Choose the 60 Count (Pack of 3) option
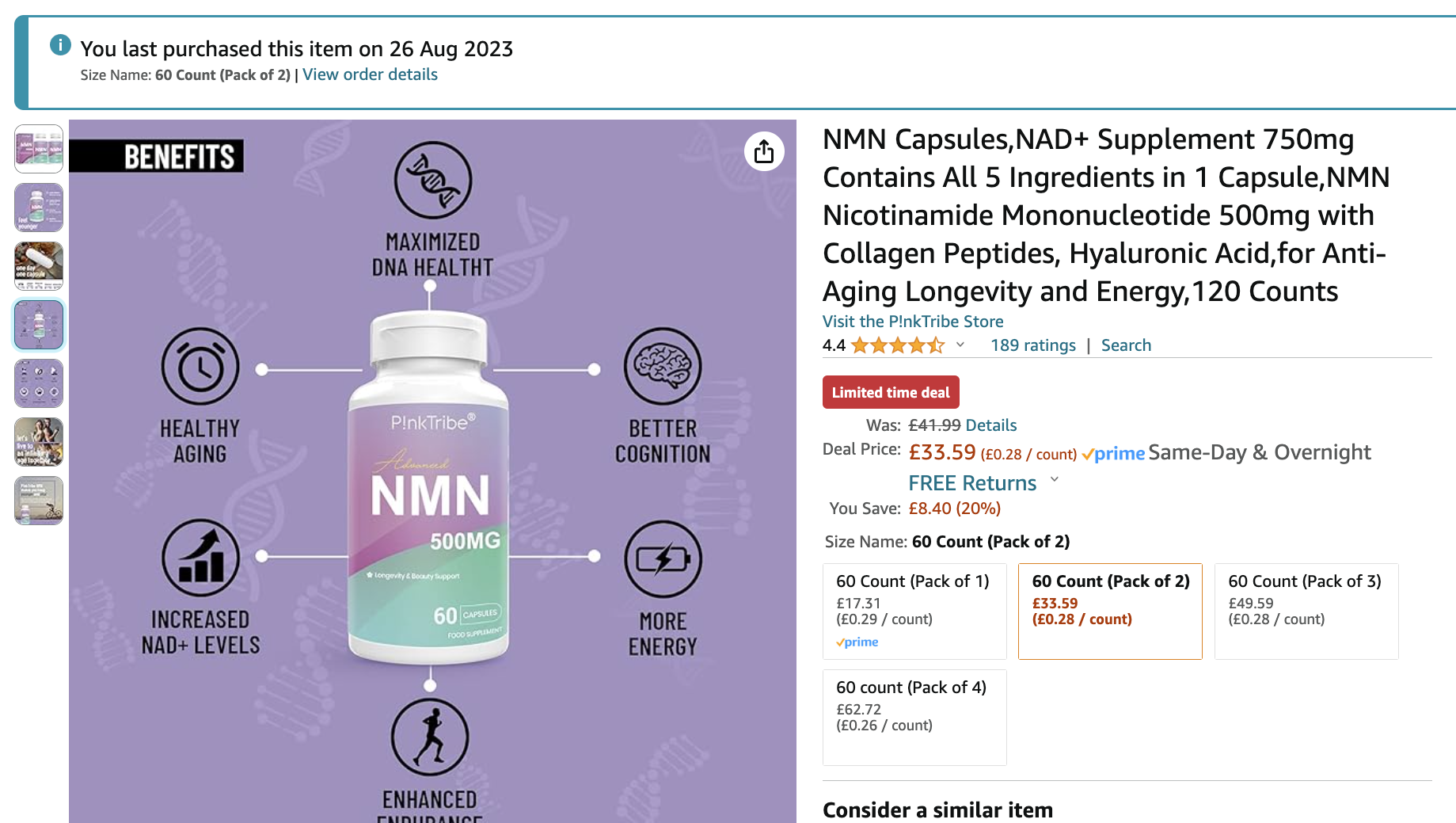Viewport: 1456px width, 823px height. click(x=1306, y=611)
